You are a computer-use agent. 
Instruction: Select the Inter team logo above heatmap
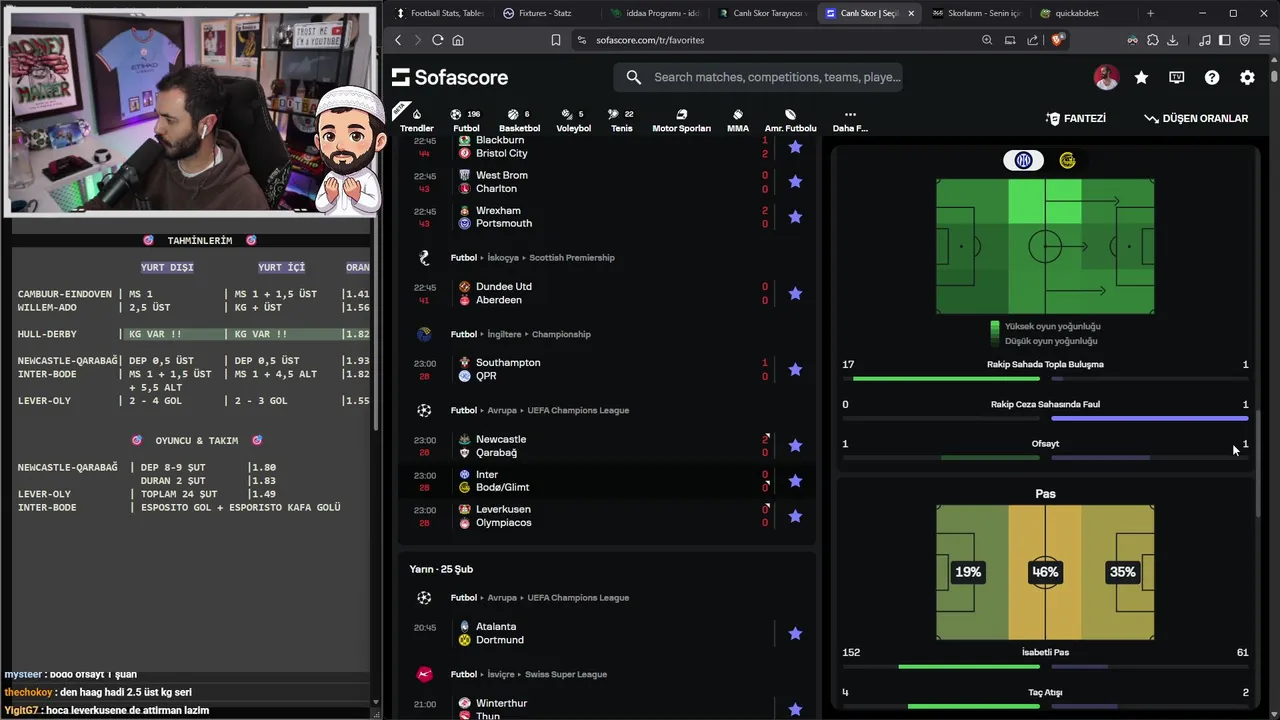[x=1023, y=160]
